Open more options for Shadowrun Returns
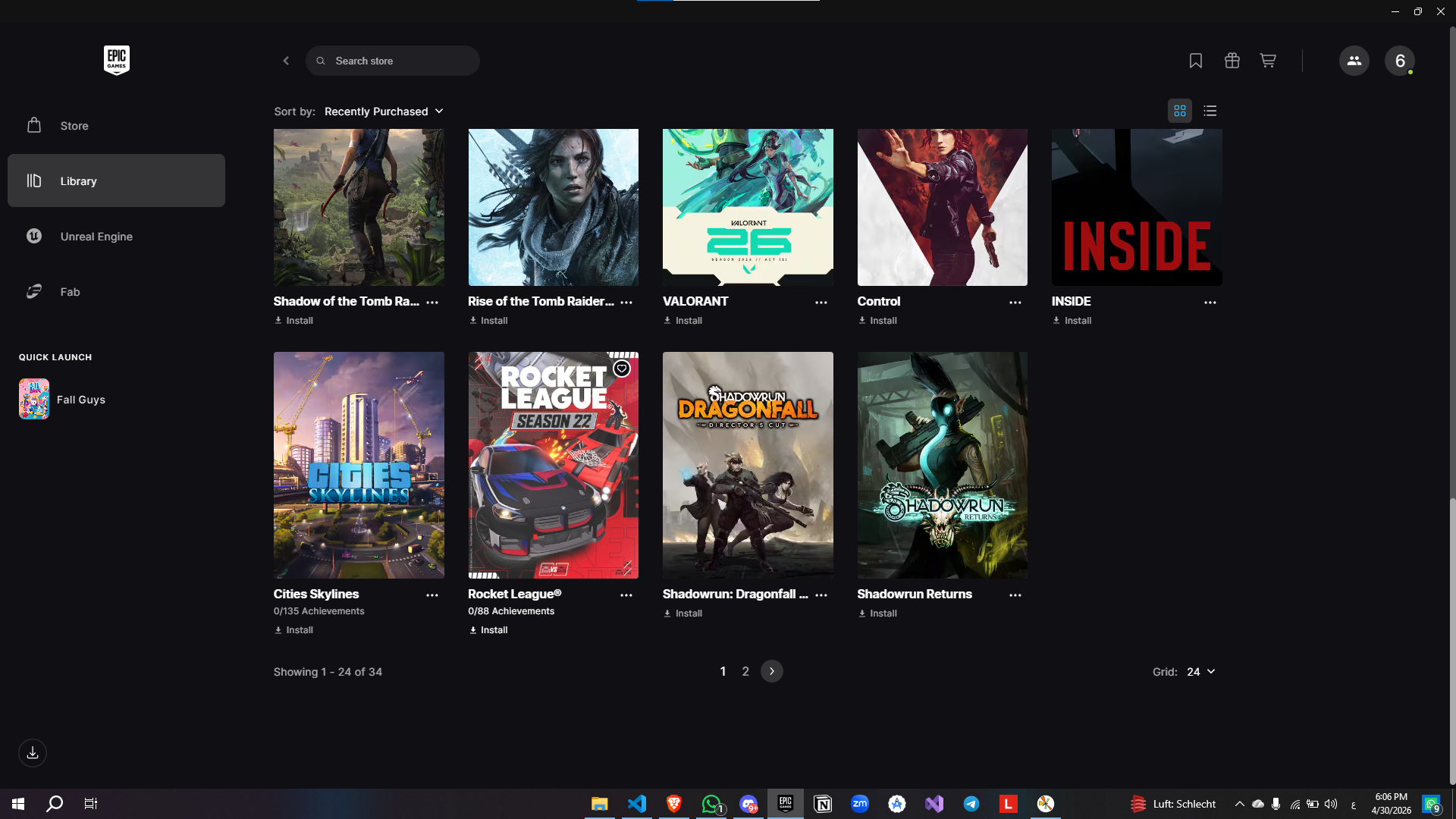This screenshot has width=1456, height=819. click(1015, 595)
